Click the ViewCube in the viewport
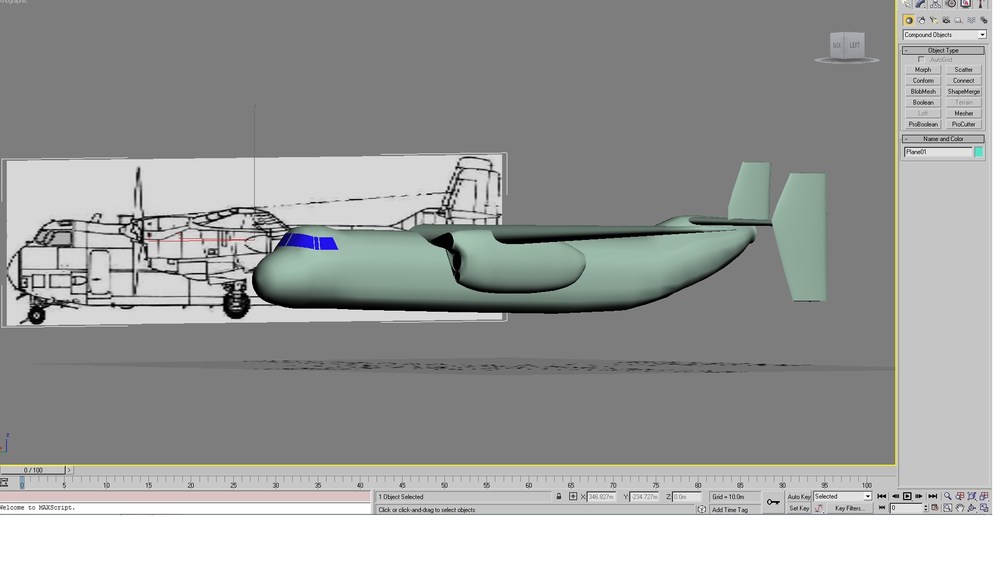 [847, 46]
